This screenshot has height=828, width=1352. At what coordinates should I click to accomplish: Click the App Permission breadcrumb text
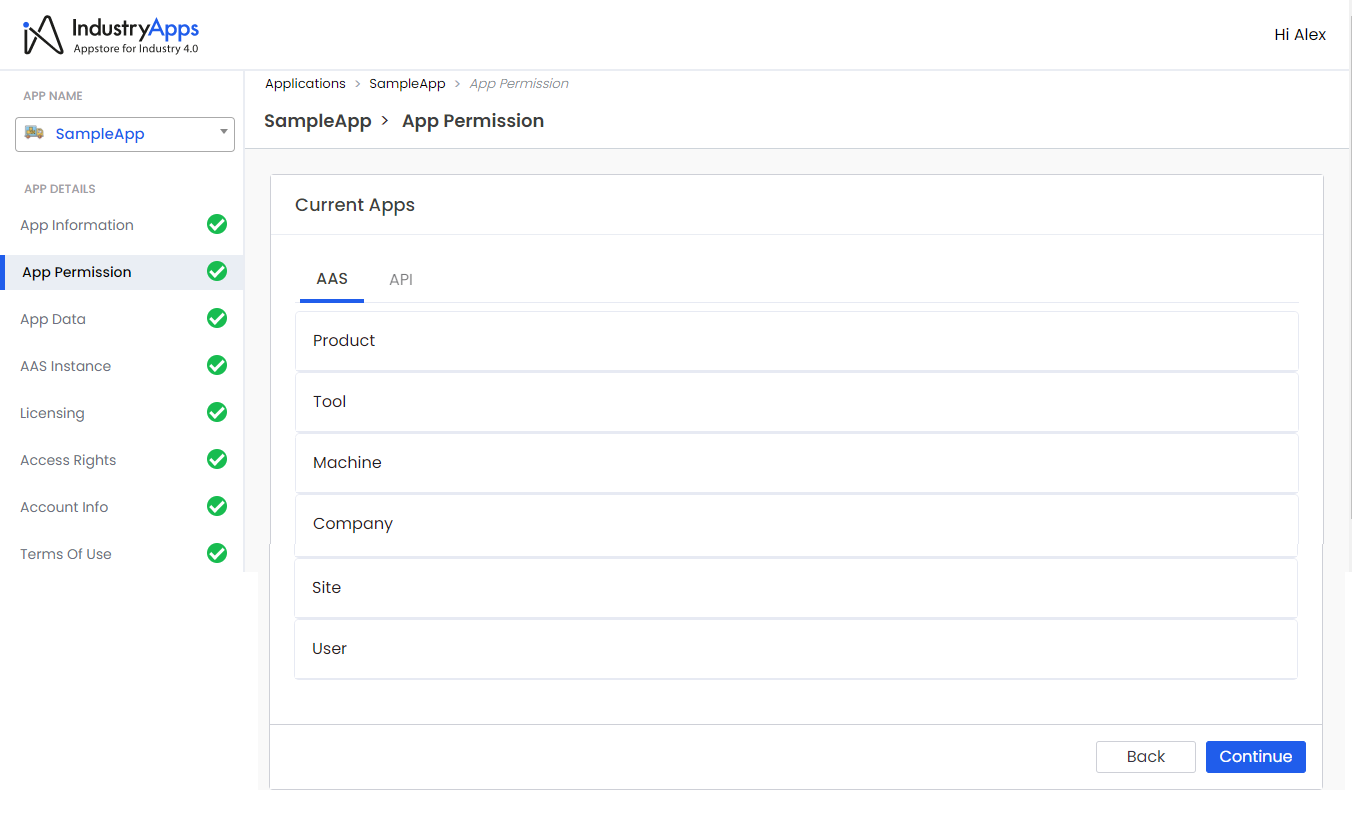click(x=519, y=84)
